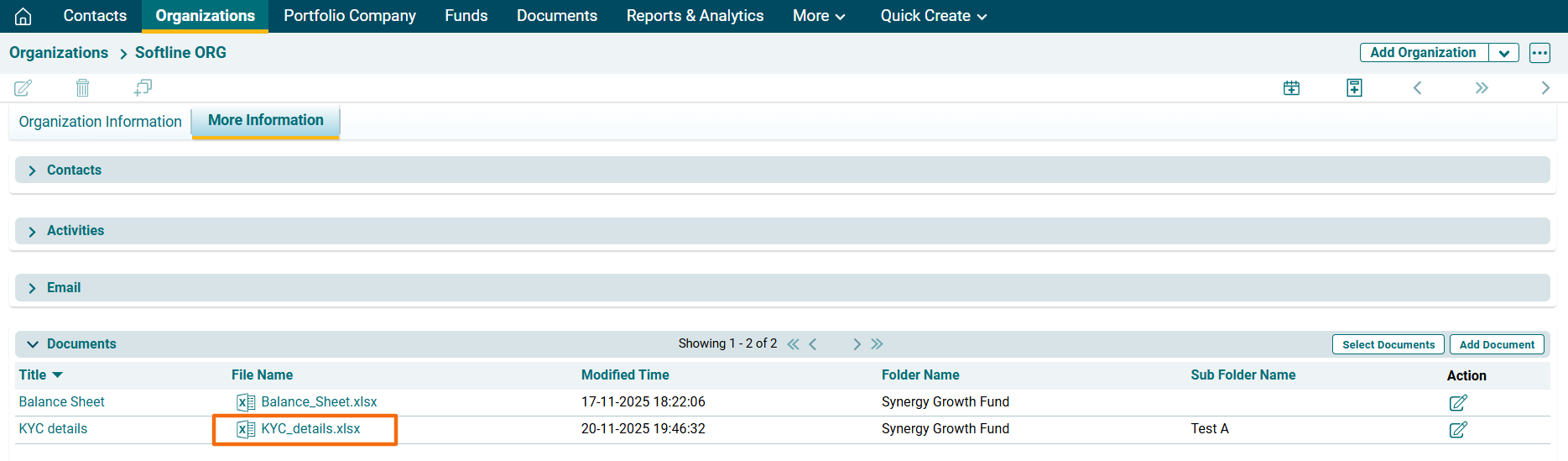Switch to Organization Information tab

(x=100, y=122)
